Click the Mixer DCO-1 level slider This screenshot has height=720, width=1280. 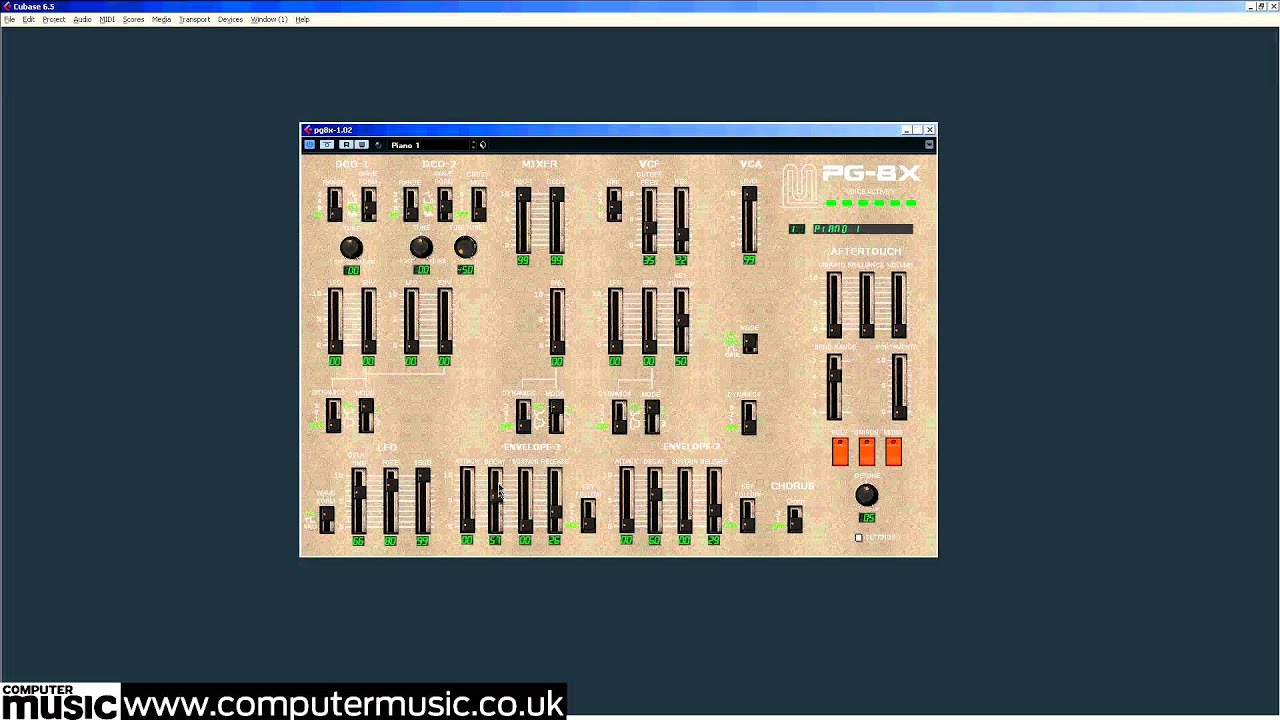[x=523, y=222]
